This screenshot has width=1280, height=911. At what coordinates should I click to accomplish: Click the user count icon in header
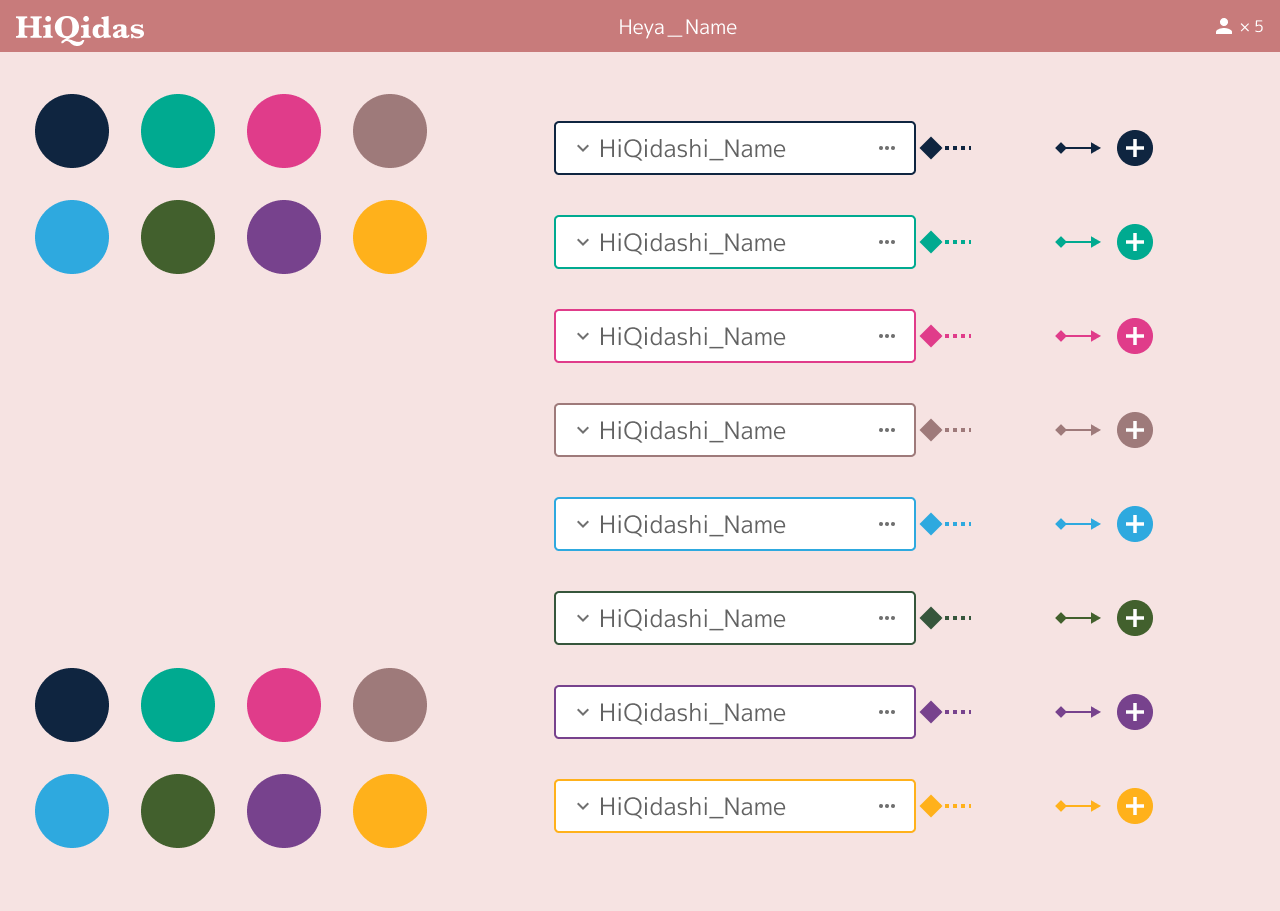click(x=1224, y=27)
